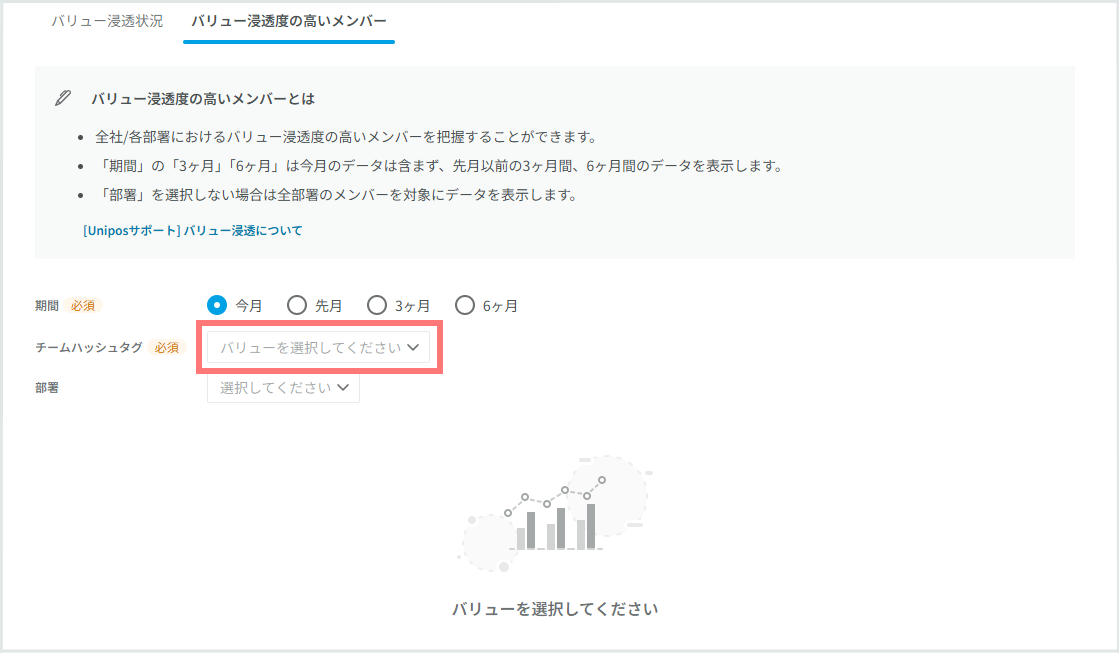Open the バリューを選択してください hashtag dropdown

318,348
